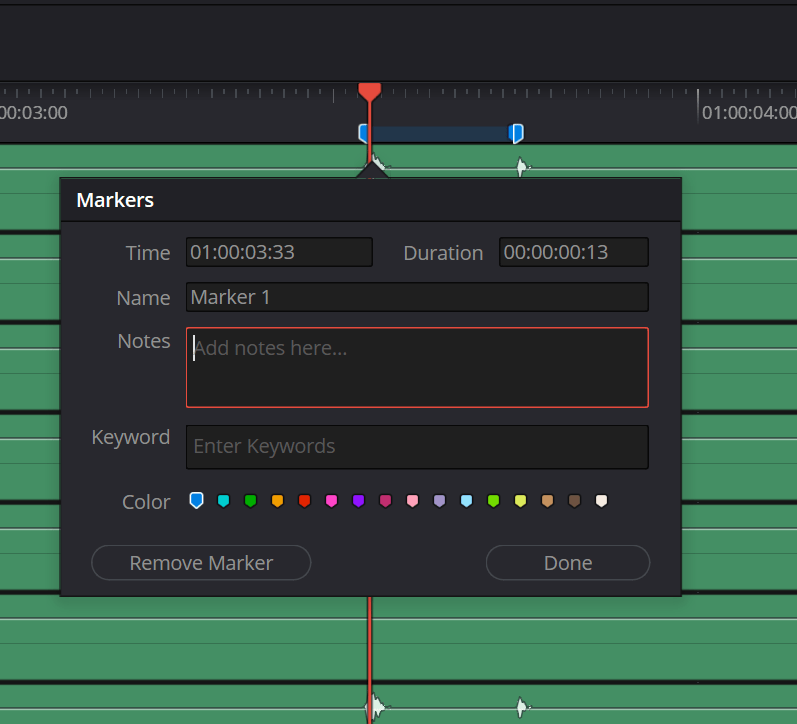
Task: Select the lavender marker color
Action: (439, 501)
